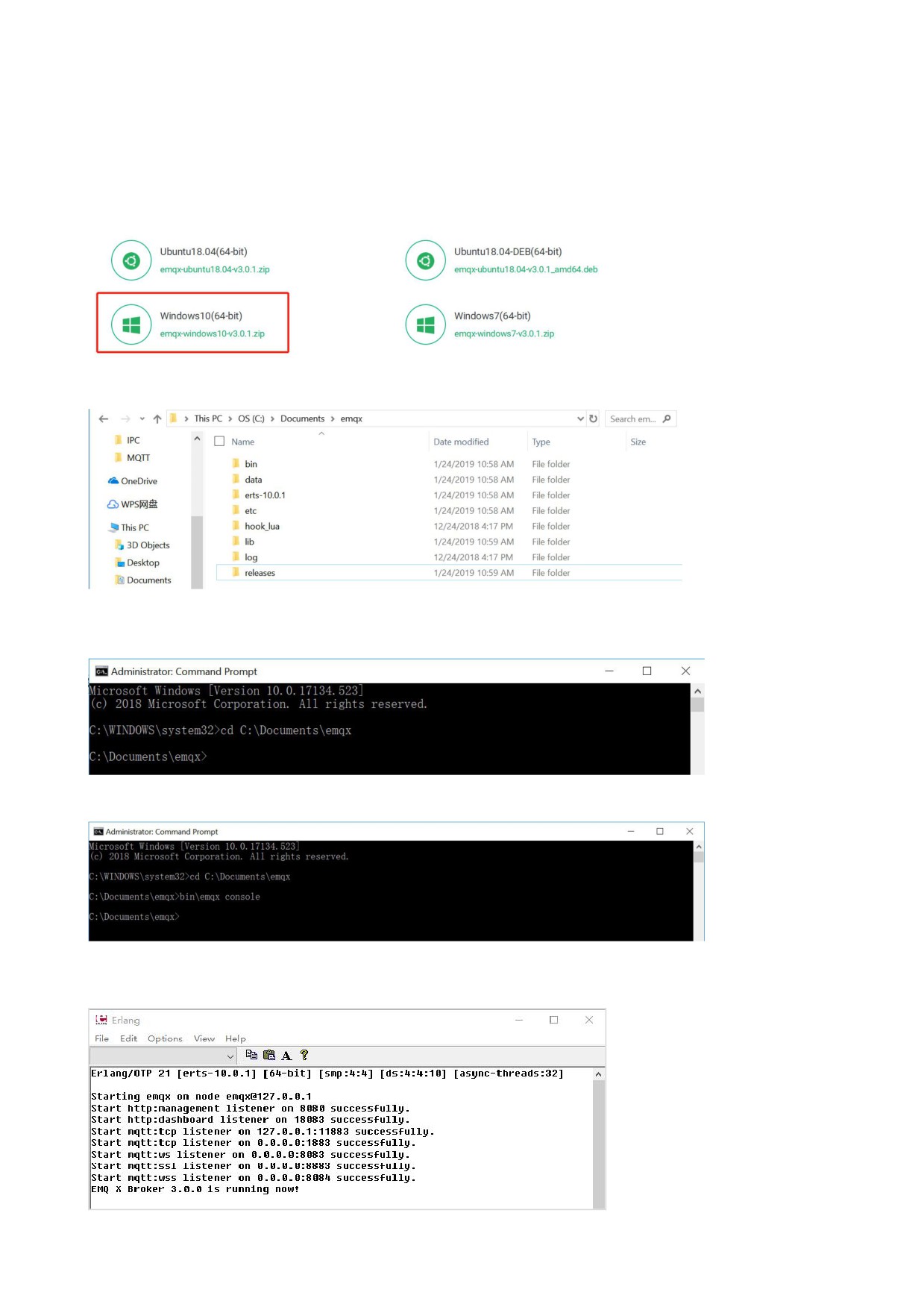Click scroll up arrow in first Command Prompt
The image size is (924, 1307).
[697, 691]
